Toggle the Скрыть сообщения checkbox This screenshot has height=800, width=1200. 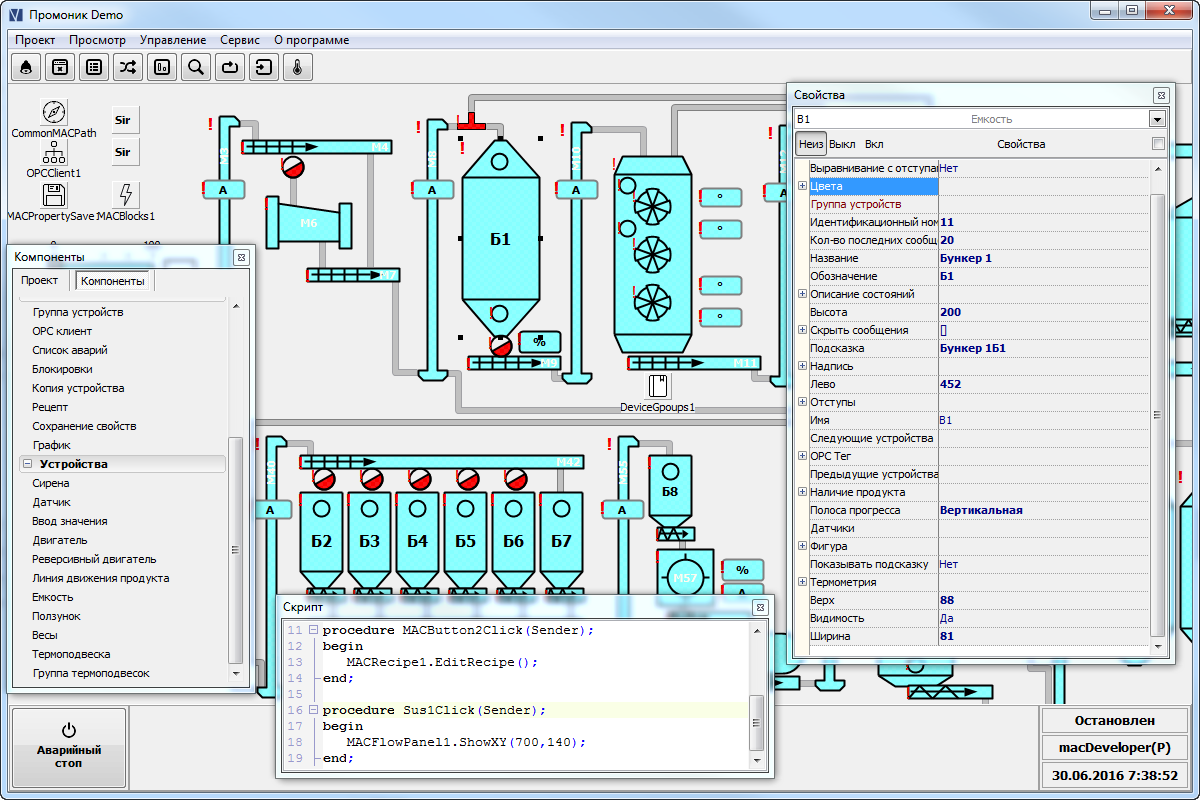943,330
